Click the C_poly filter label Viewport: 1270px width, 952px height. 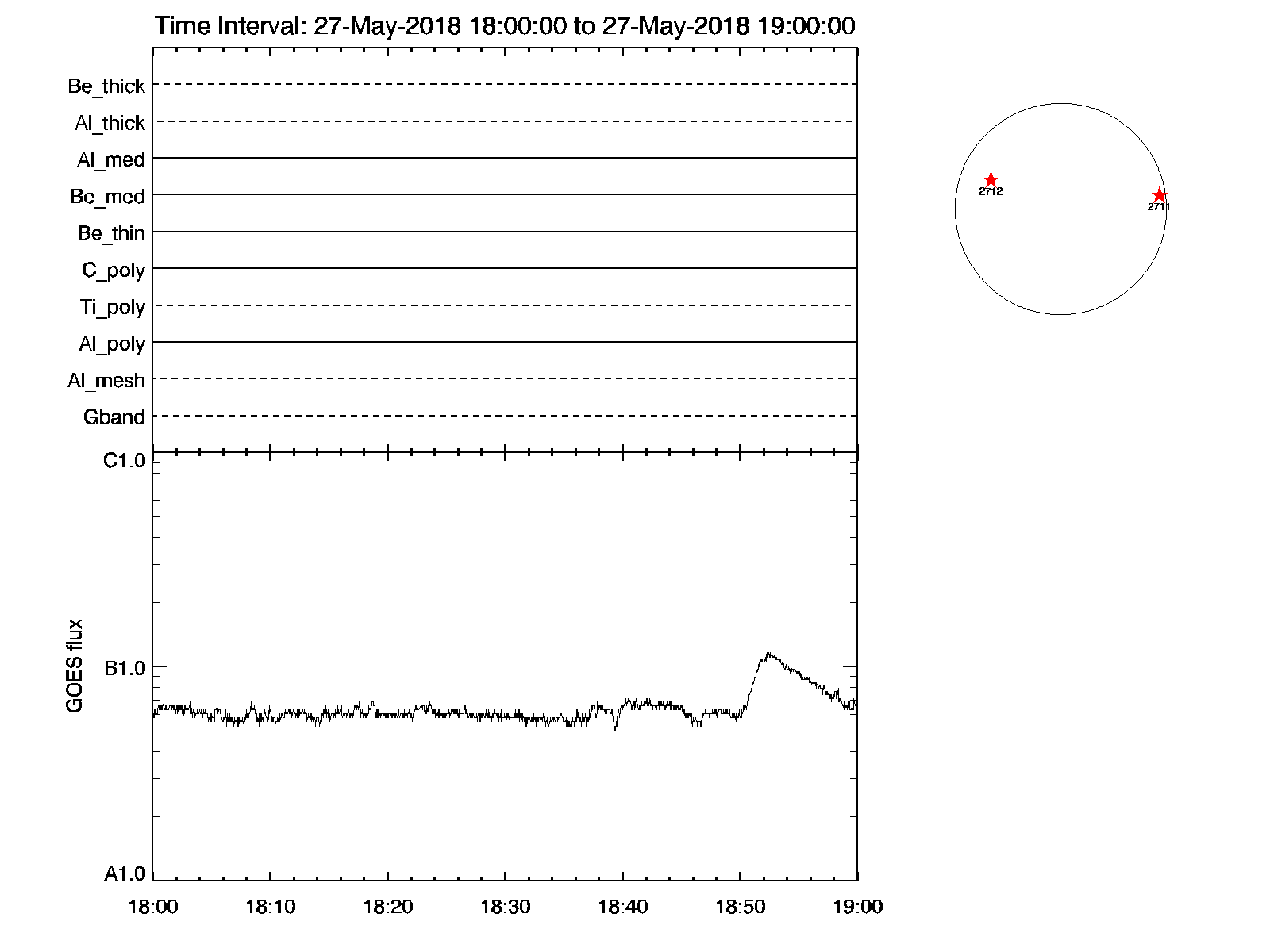(x=114, y=271)
